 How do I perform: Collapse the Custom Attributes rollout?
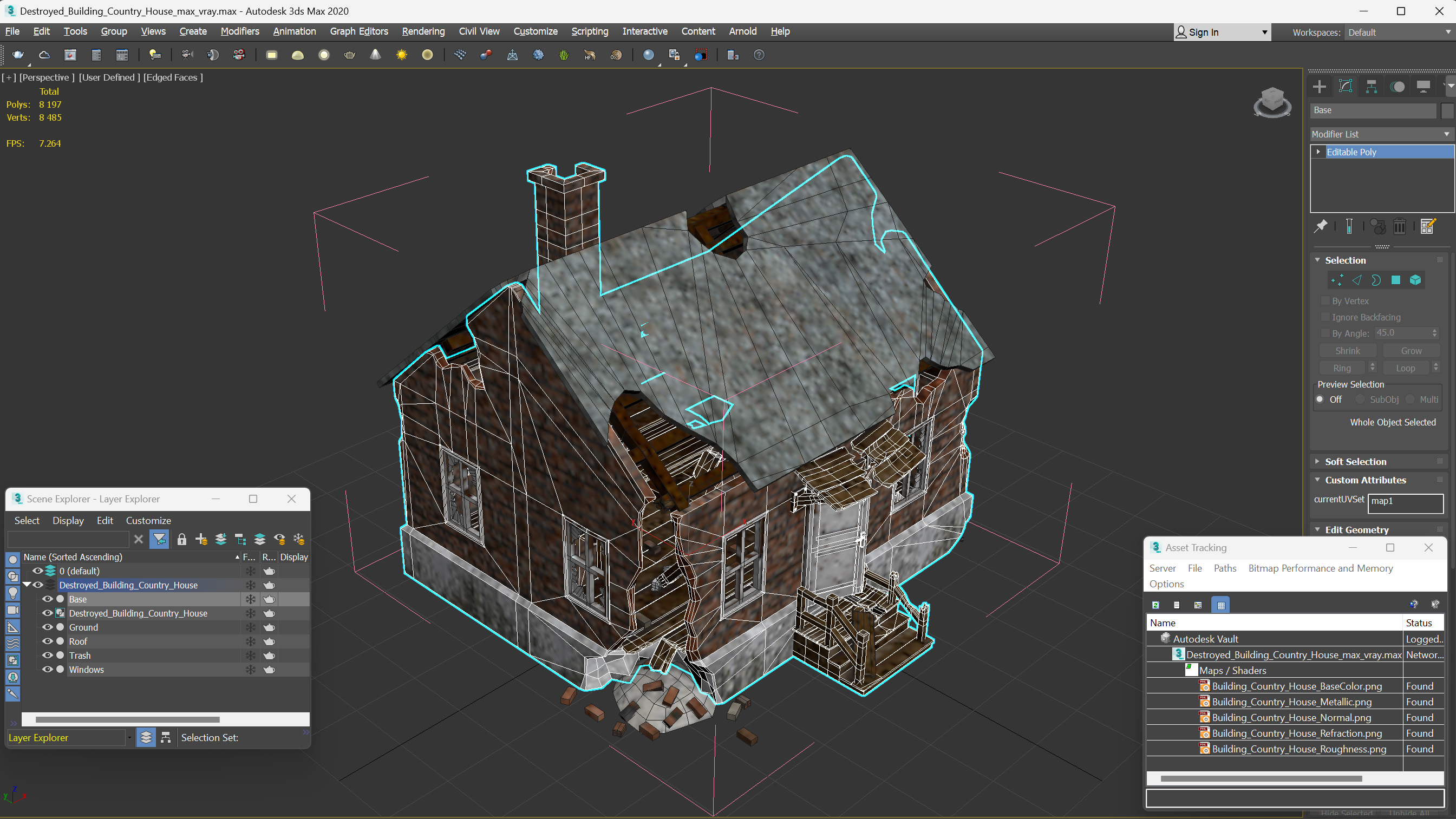pos(1317,480)
